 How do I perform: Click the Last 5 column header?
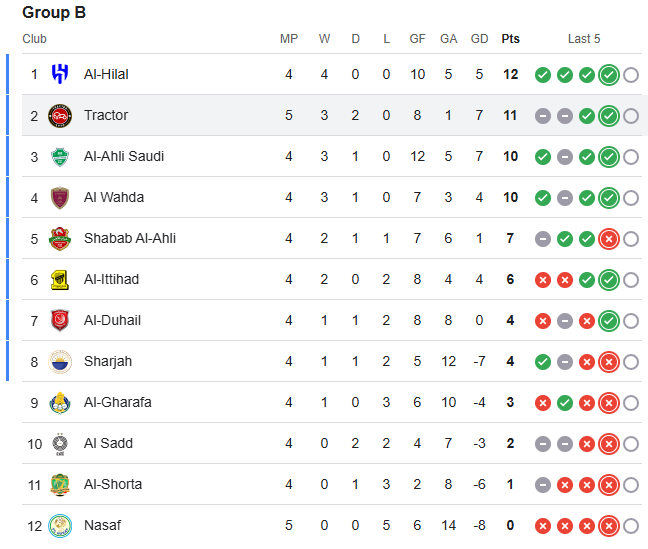[584, 39]
